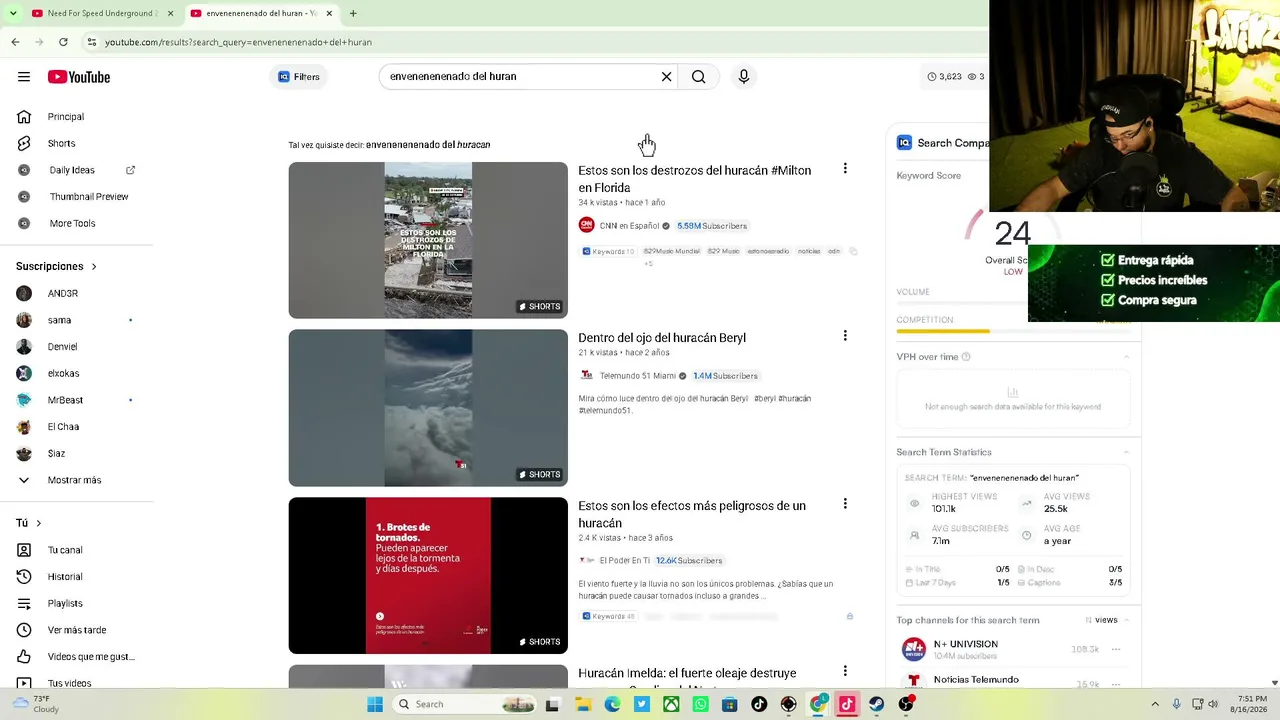Open suggested search envenenenado del huracan
The image size is (1280, 720).
428,145
